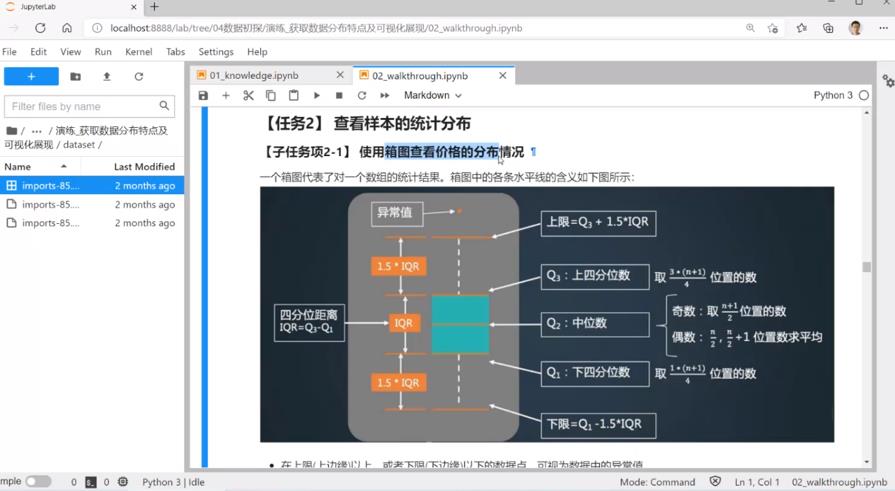Run the selected cell
The height and width of the screenshot is (491, 895).
tap(316, 96)
